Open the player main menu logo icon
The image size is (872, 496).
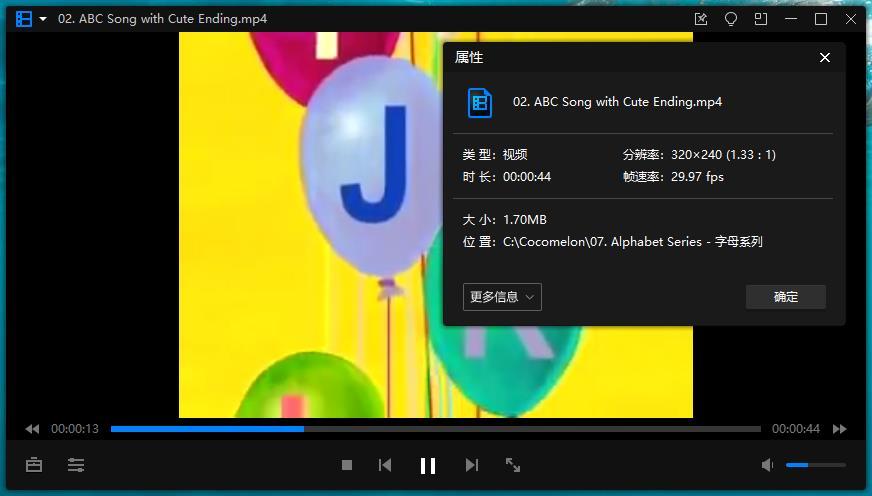point(24,19)
